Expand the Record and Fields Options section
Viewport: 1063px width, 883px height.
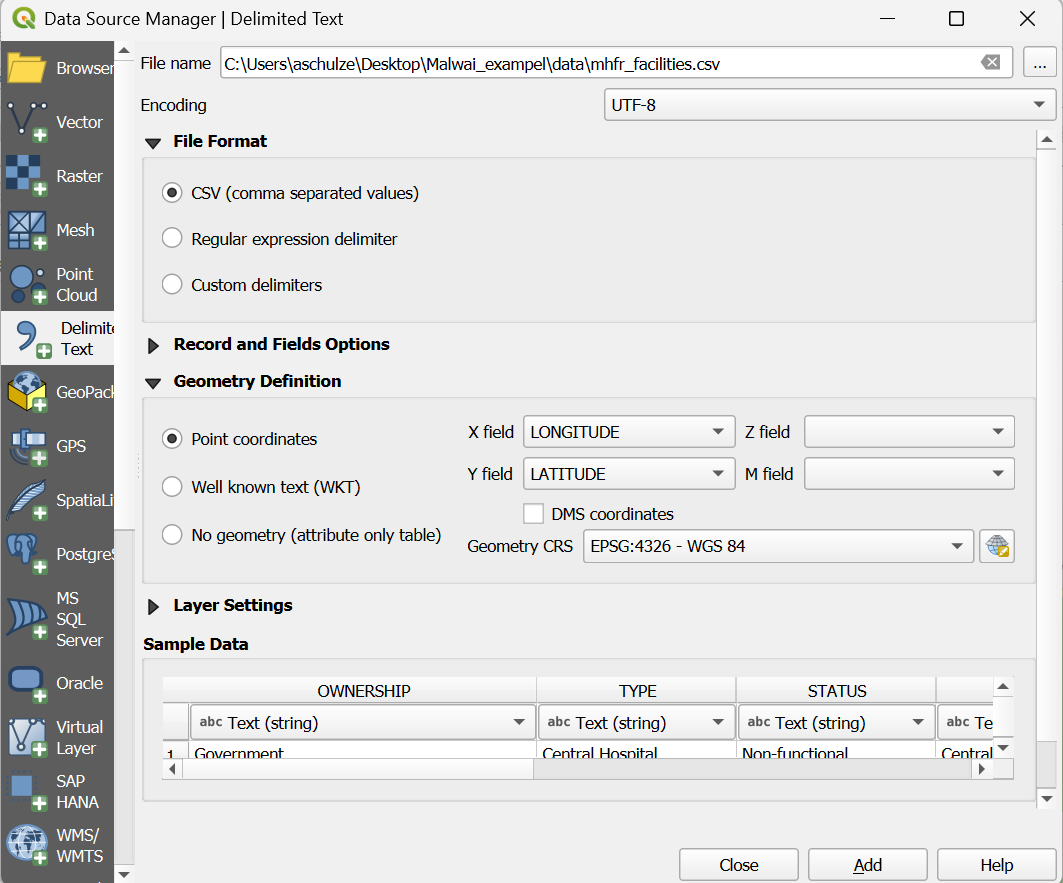pos(154,345)
